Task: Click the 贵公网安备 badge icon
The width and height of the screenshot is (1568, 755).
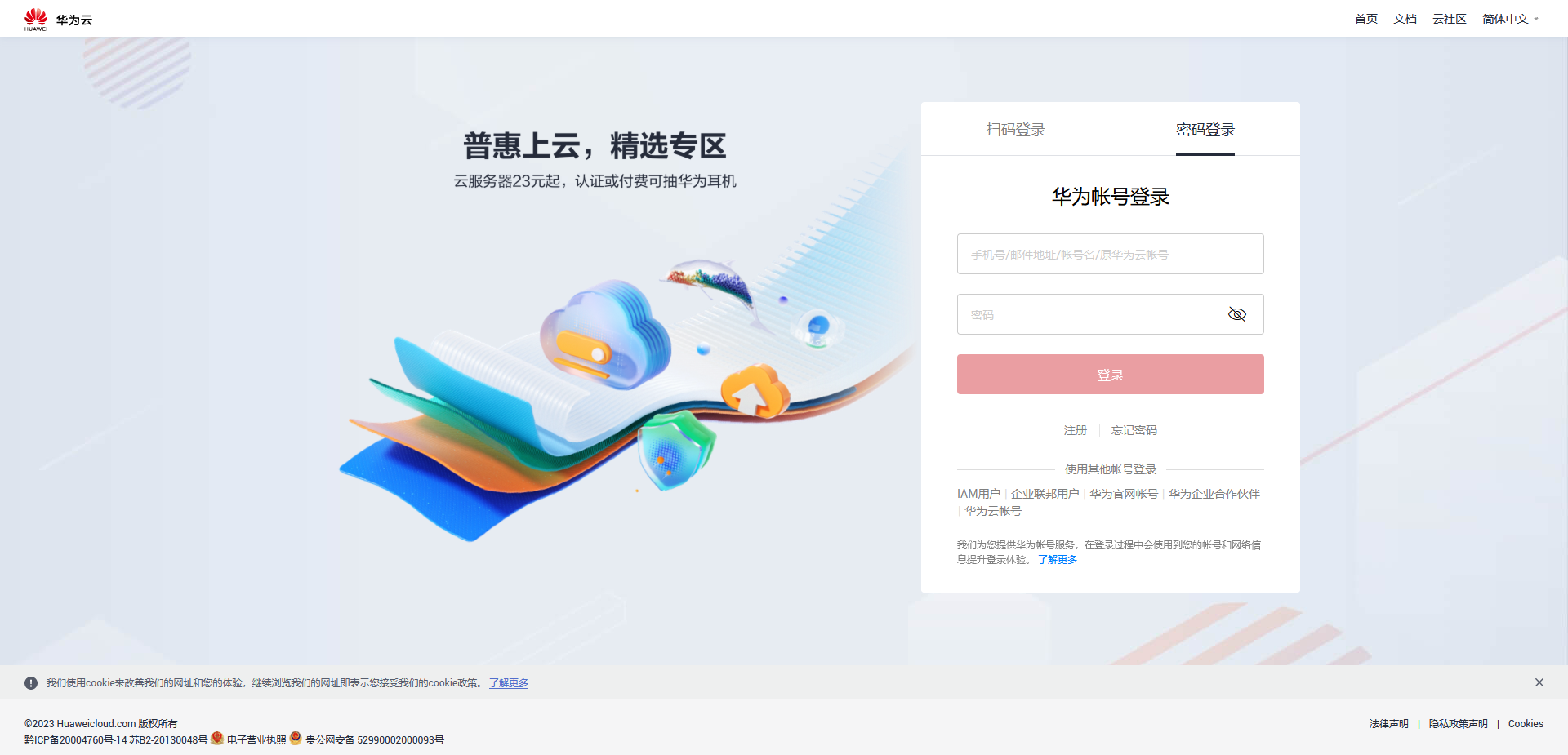Action: point(296,739)
